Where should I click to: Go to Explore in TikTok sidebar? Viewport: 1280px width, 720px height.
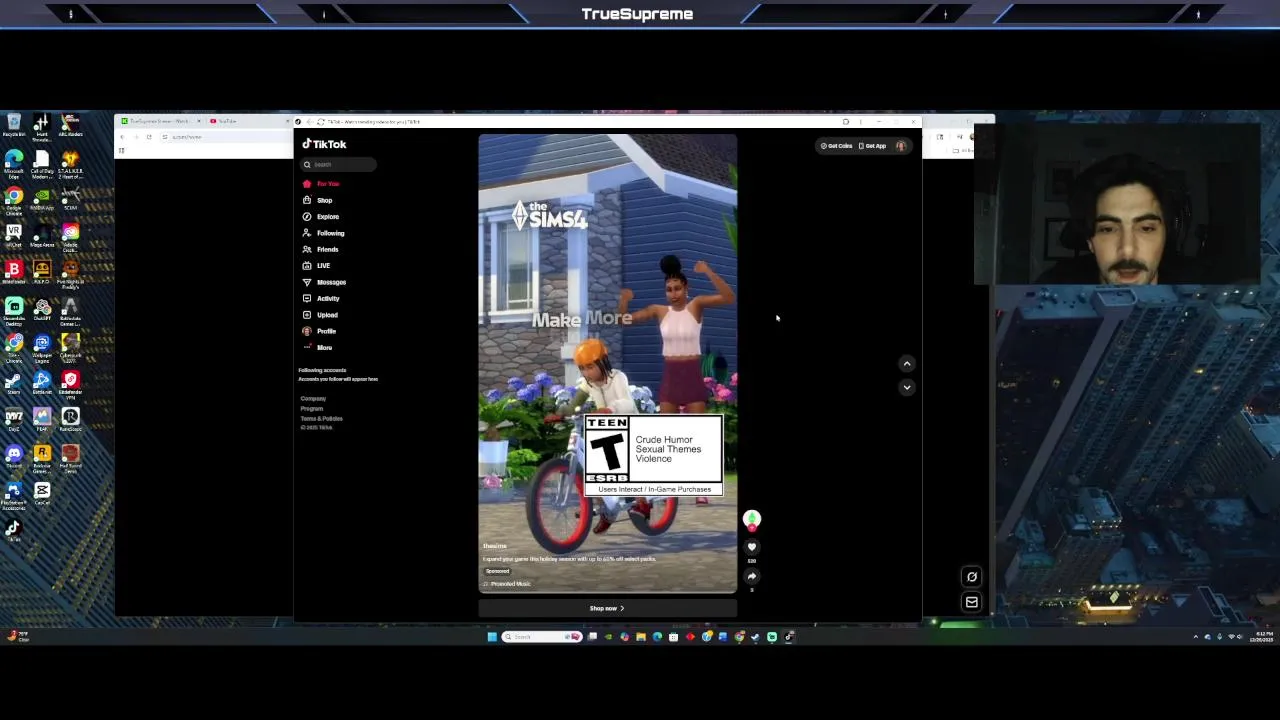coord(321,217)
